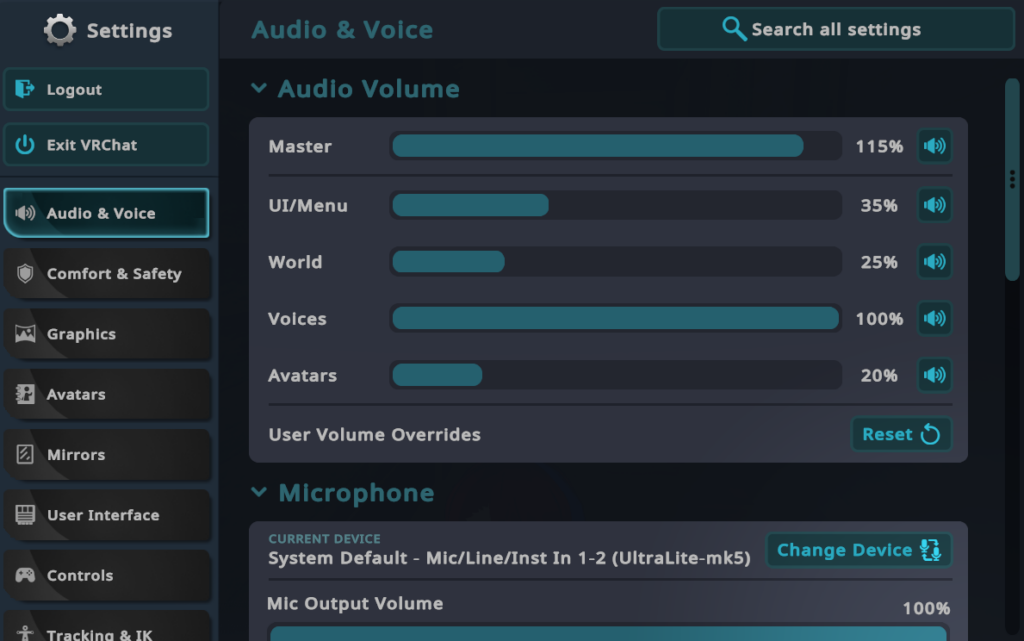Image resolution: width=1024 pixels, height=641 pixels.
Task: Reset User Volume Overrides
Action: pyautogui.click(x=901, y=434)
